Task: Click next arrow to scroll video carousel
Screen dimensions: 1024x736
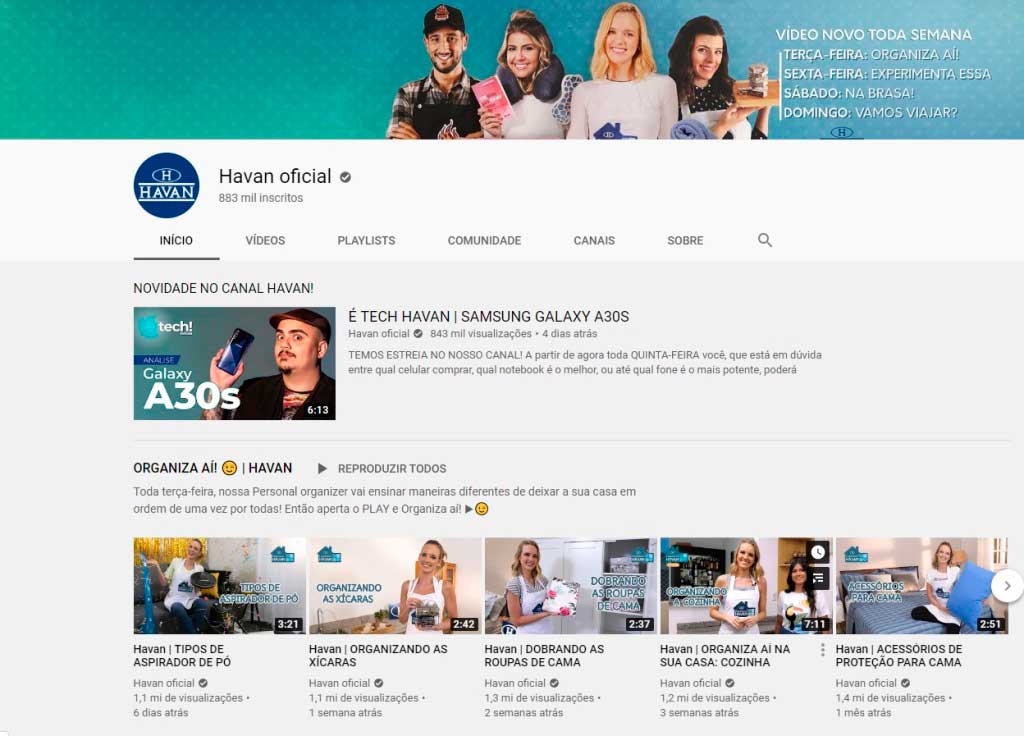Action: [x=1007, y=585]
